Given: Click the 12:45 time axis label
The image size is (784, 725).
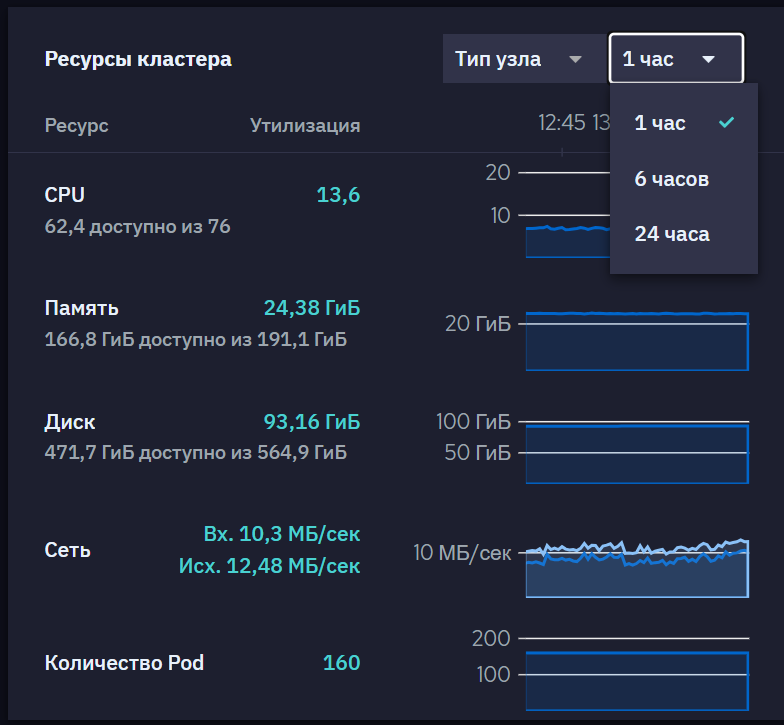Looking at the screenshot, I should pos(562,122).
